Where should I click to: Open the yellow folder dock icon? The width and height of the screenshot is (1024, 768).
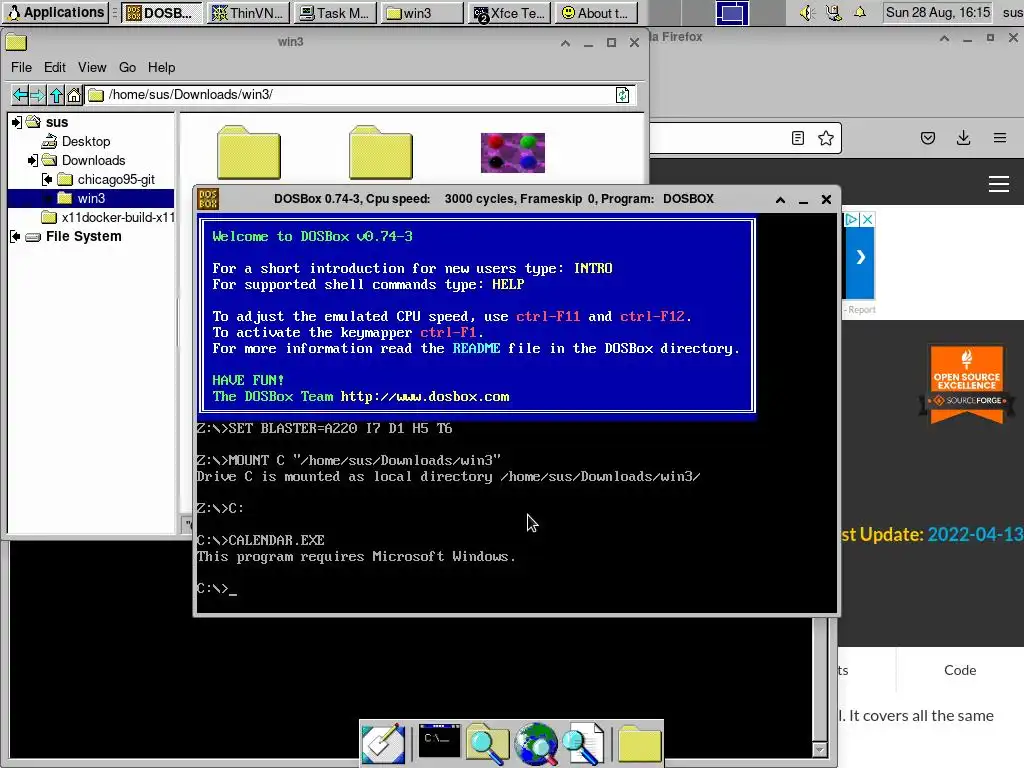[x=639, y=743]
